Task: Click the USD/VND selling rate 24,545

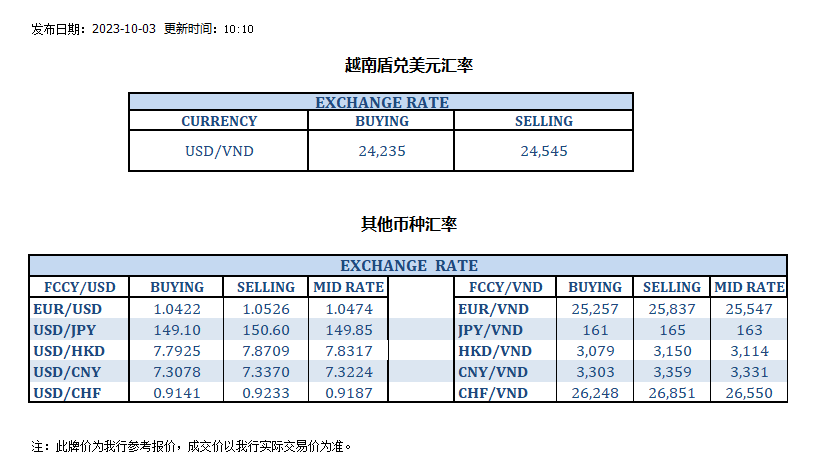Action: (x=543, y=152)
